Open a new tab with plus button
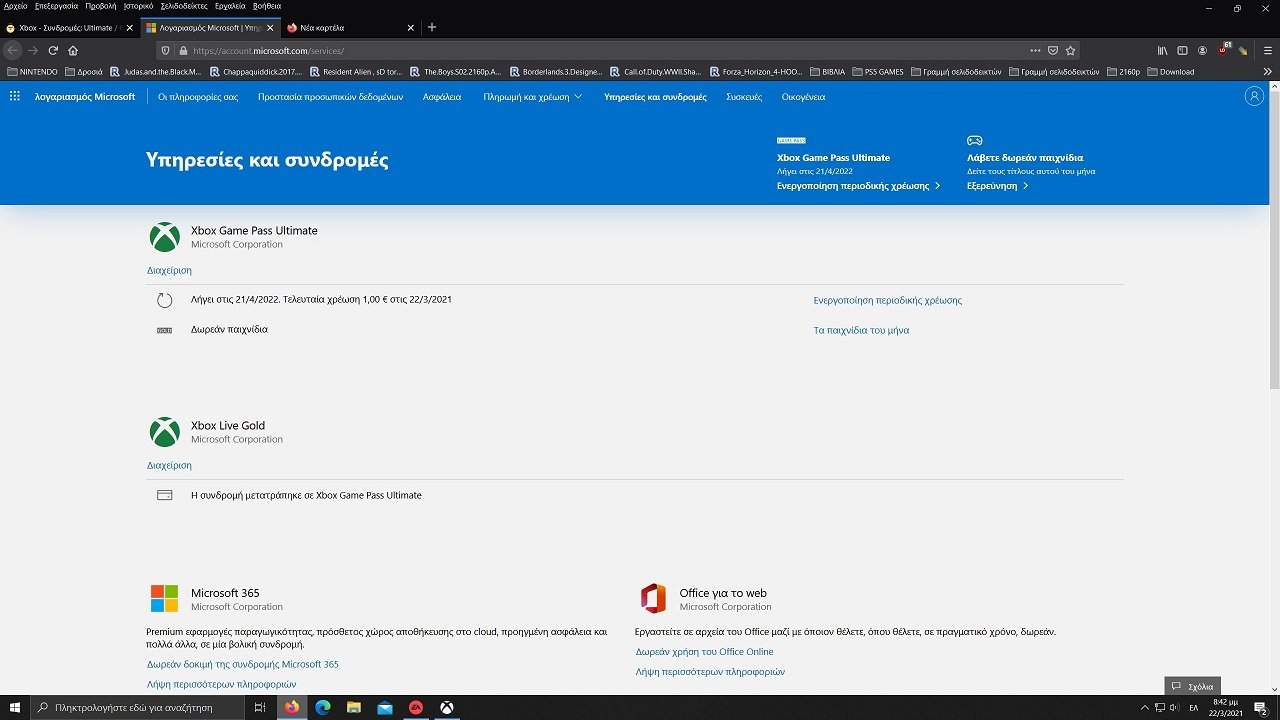The height and width of the screenshot is (720, 1280). (432, 27)
